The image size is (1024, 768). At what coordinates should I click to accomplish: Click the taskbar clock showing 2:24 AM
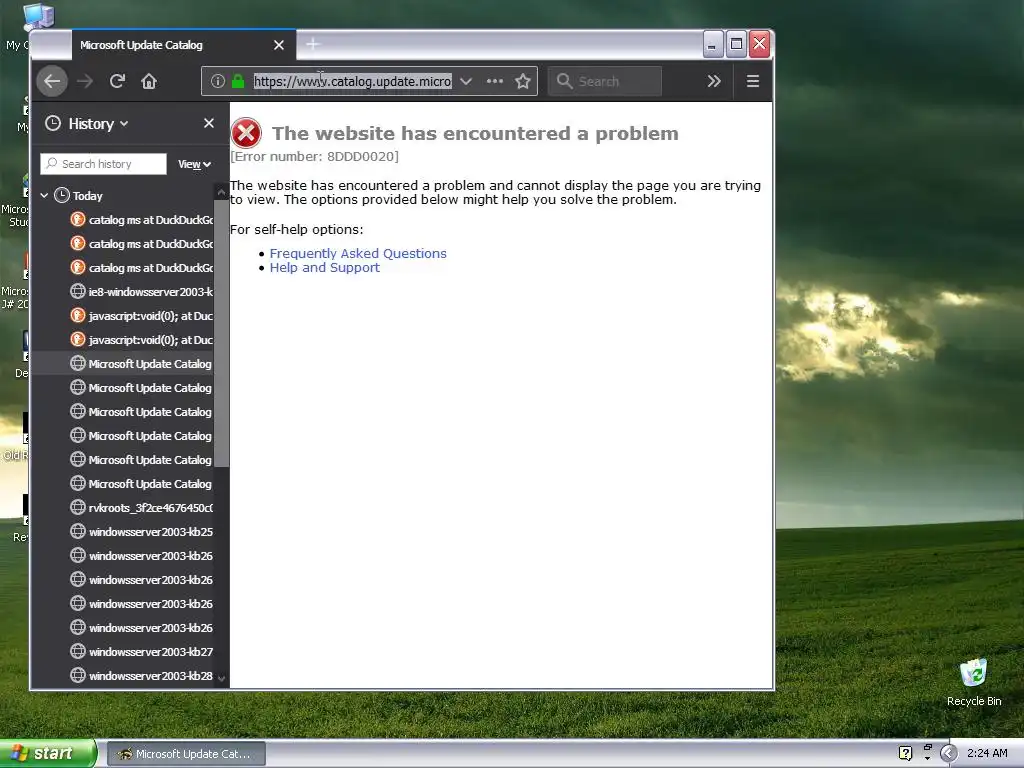[x=987, y=754]
